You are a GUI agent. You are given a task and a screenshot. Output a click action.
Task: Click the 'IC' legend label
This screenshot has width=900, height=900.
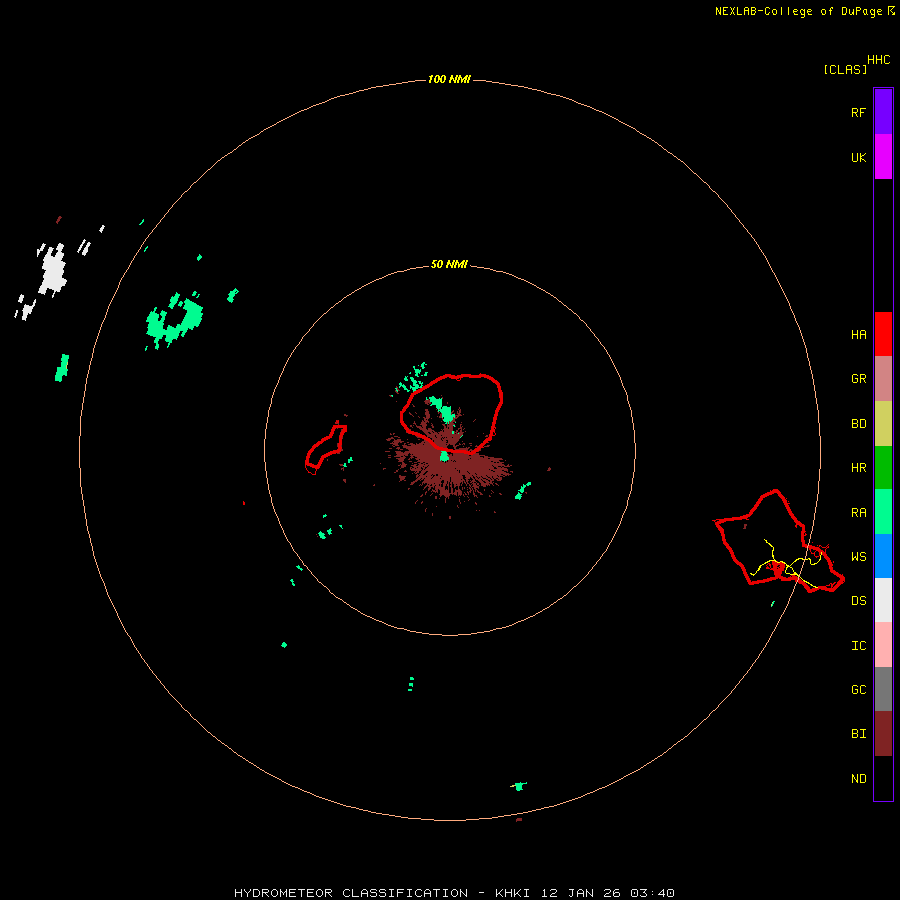(x=858, y=646)
